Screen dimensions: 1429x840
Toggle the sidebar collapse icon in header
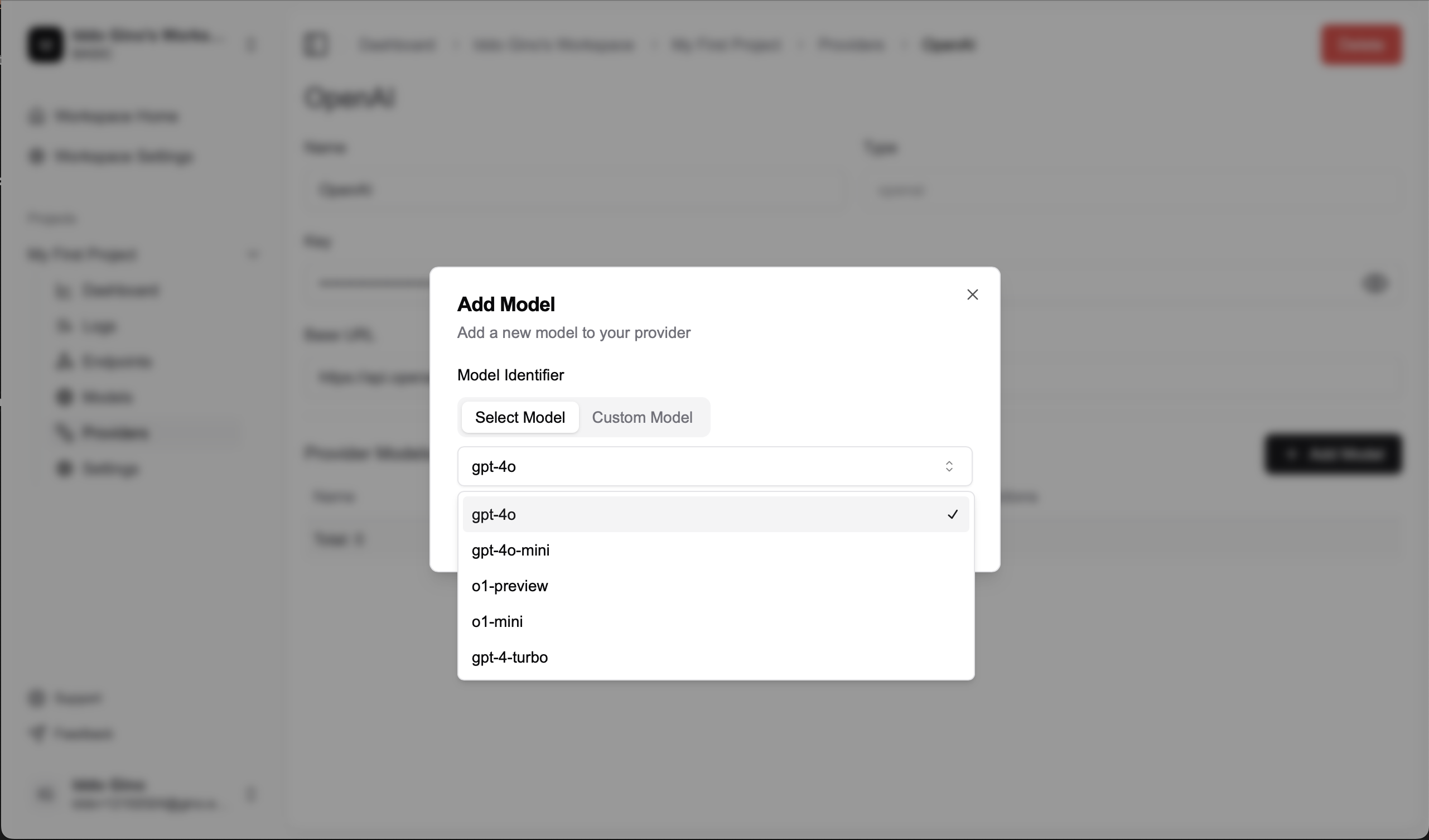[x=316, y=45]
